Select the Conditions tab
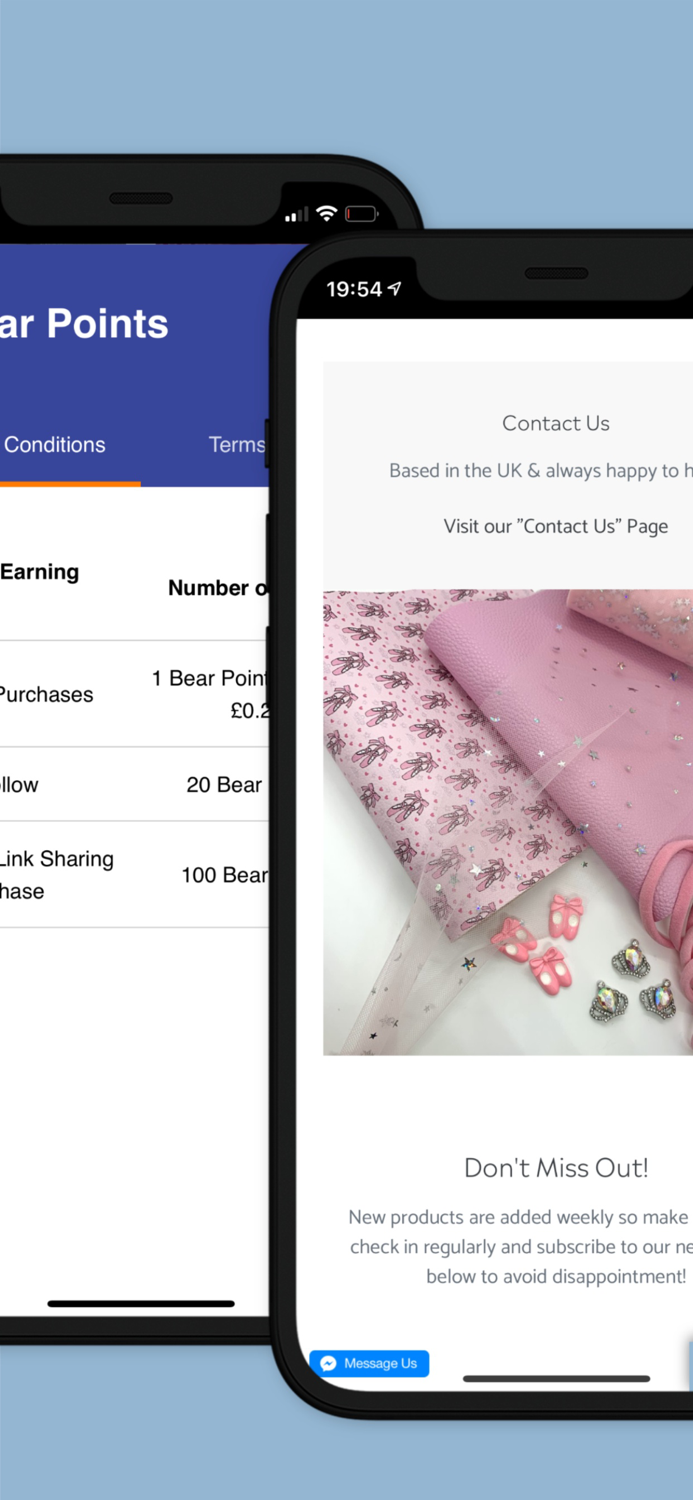Image resolution: width=693 pixels, height=1500 pixels. click(x=54, y=445)
